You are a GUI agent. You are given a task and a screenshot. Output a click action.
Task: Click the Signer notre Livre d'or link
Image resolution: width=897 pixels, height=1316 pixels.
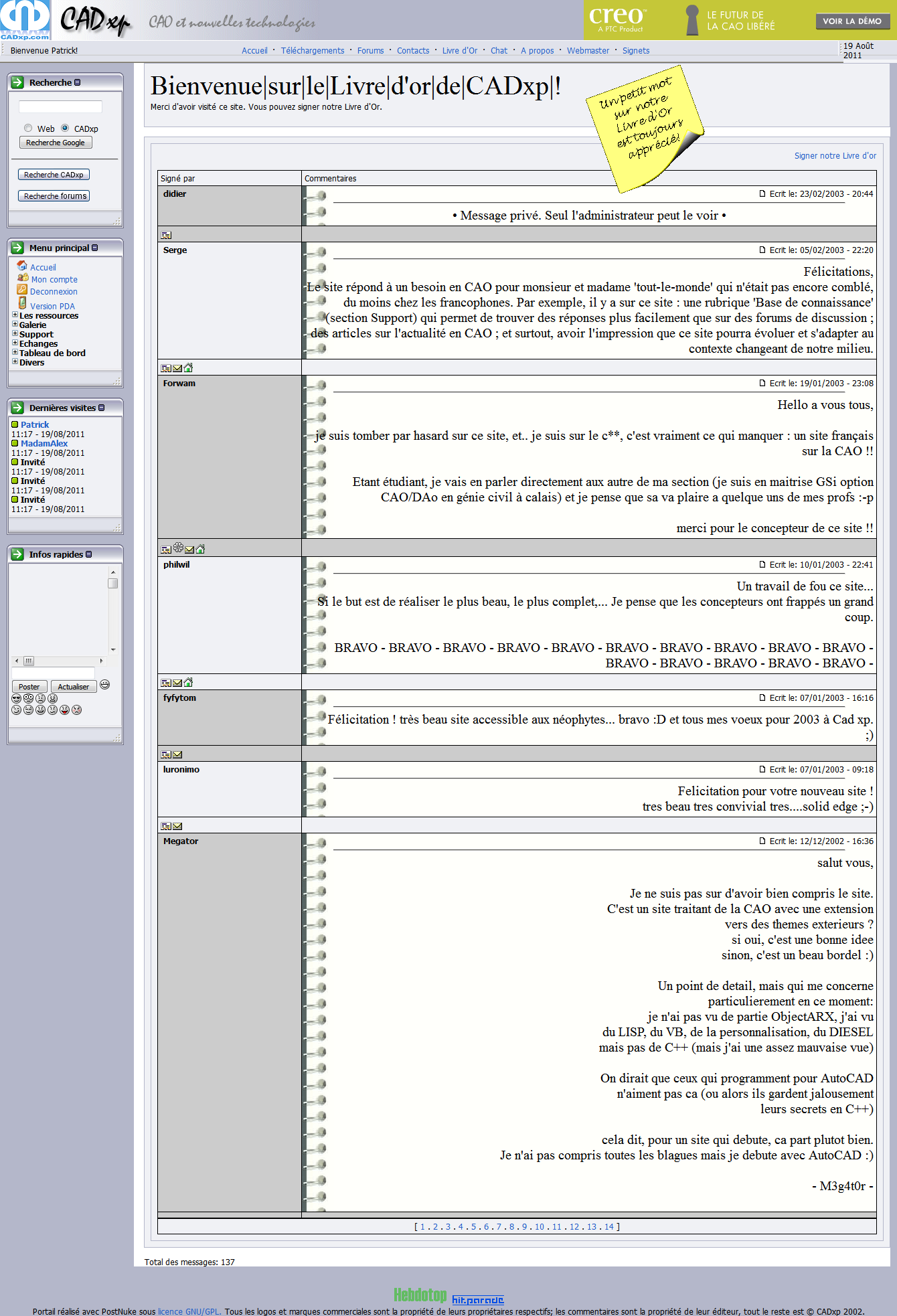pos(835,156)
